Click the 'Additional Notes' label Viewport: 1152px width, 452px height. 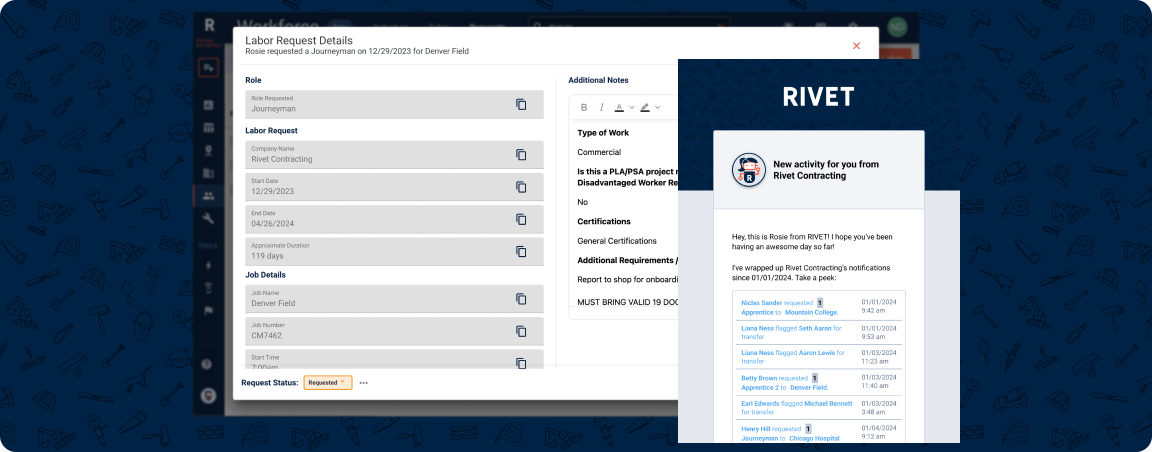click(x=598, y=80)
